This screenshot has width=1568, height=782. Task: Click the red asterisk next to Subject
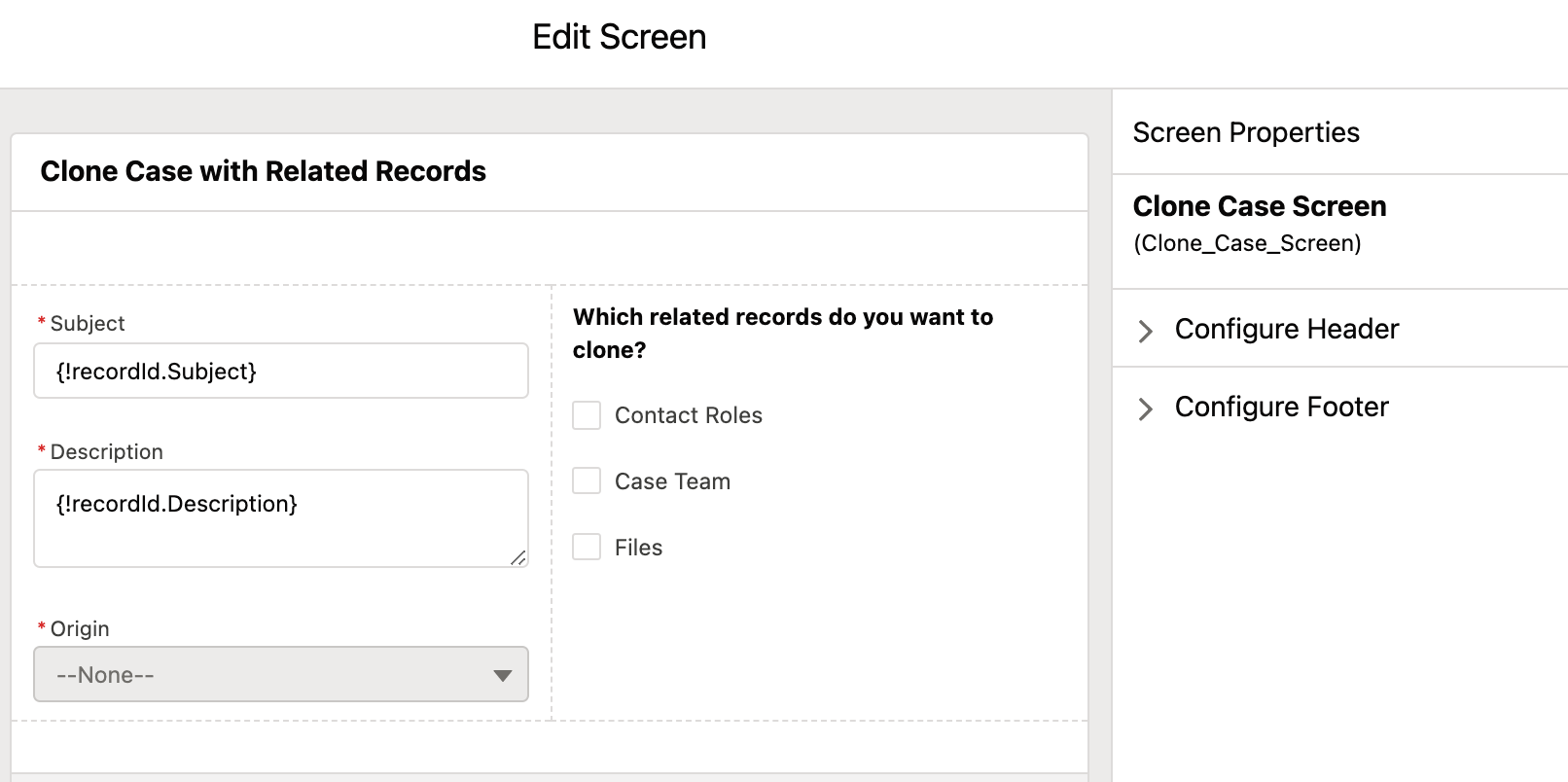click(42, 324)
